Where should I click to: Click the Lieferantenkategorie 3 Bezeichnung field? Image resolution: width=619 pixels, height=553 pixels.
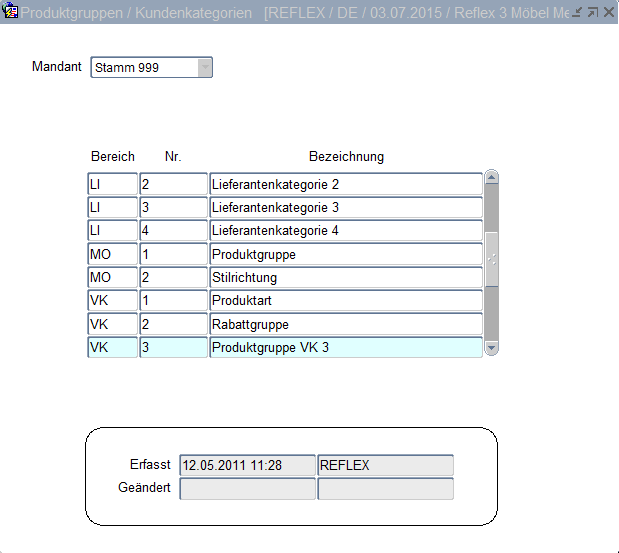point(345,208)
